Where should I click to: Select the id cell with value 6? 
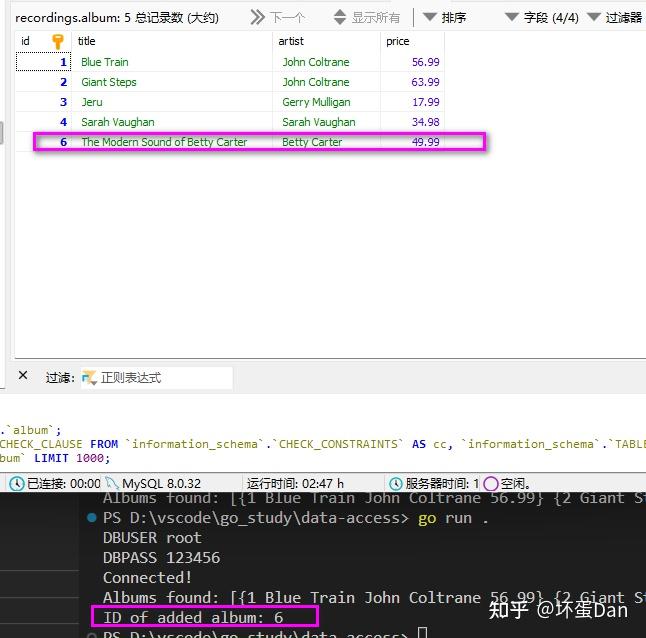coord(43,142)
